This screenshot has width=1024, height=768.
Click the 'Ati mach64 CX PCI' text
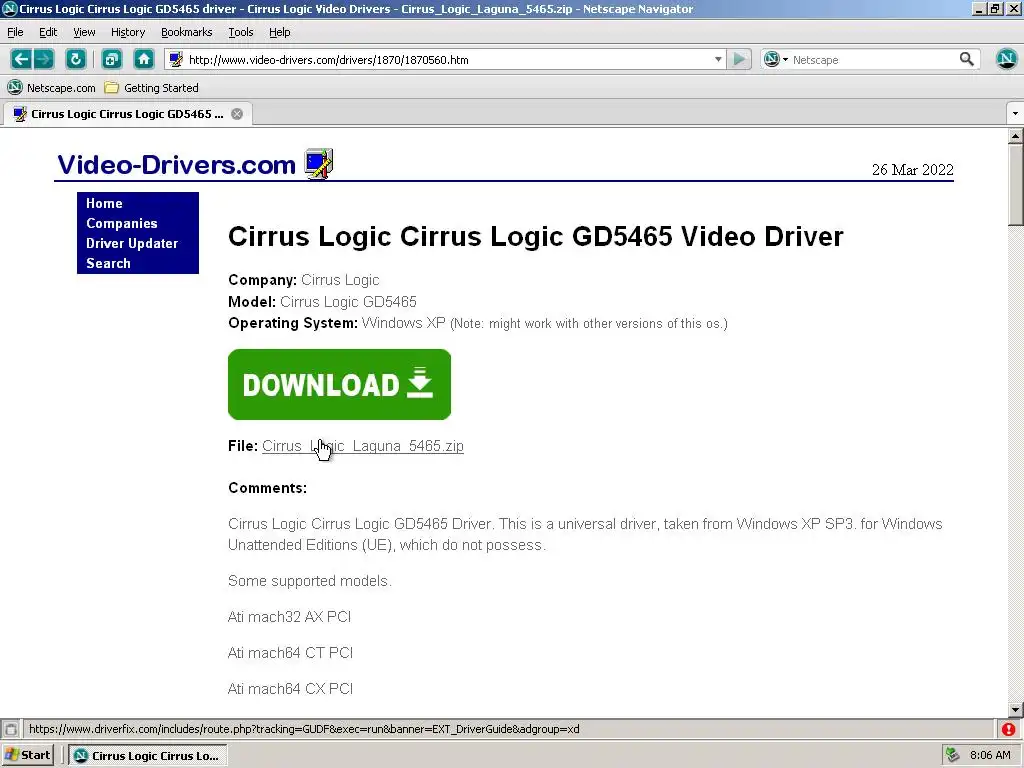(290, 689)
